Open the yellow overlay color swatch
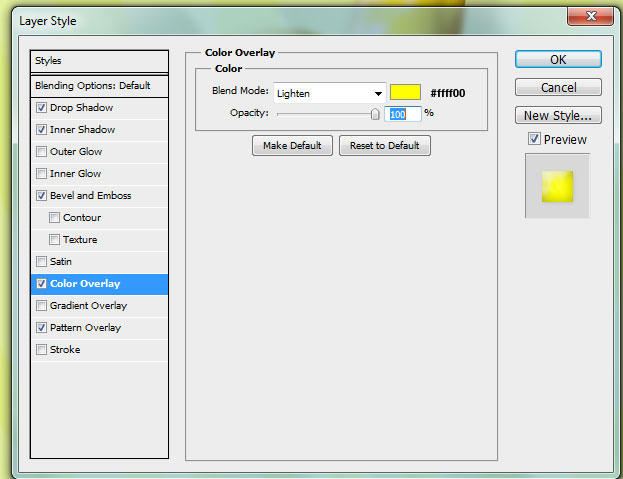This screenshot has height=479, width=623. point(405,93)
